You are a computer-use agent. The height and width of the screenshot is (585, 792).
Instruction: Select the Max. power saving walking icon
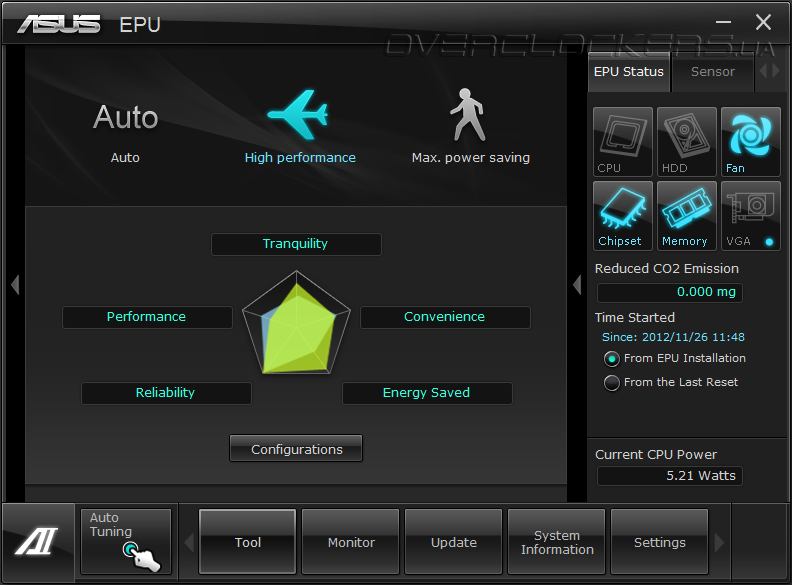pyautogui.click(x=468, y=115)
